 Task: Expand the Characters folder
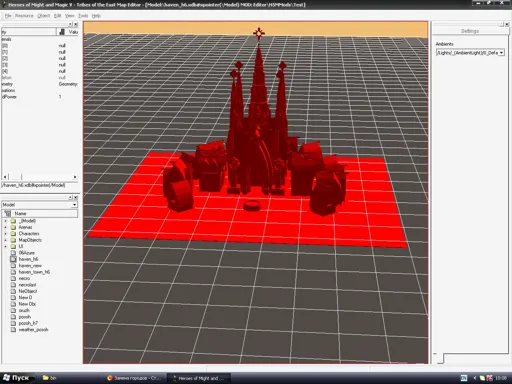click(x=5, y=234)
